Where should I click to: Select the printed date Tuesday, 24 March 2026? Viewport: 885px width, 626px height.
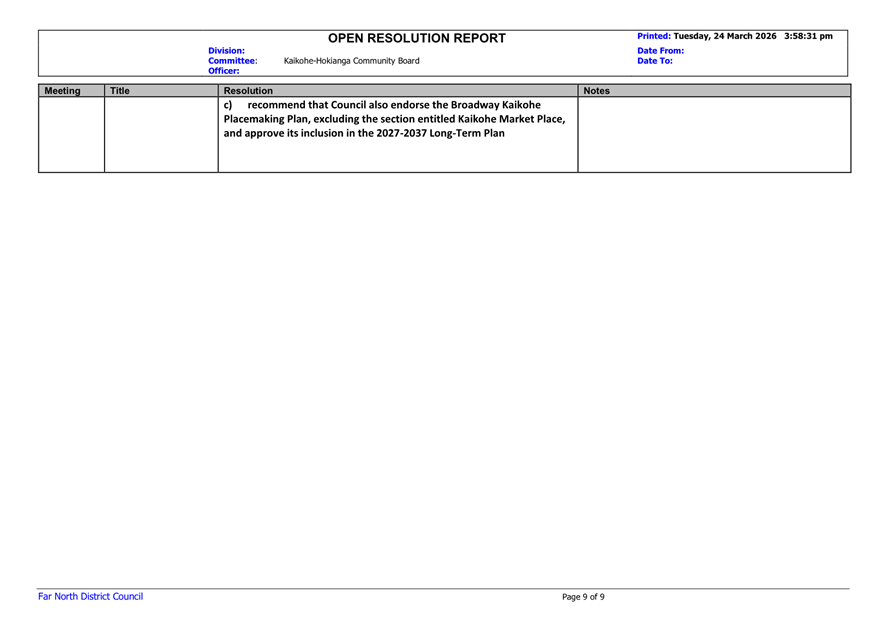click(725, 36)
